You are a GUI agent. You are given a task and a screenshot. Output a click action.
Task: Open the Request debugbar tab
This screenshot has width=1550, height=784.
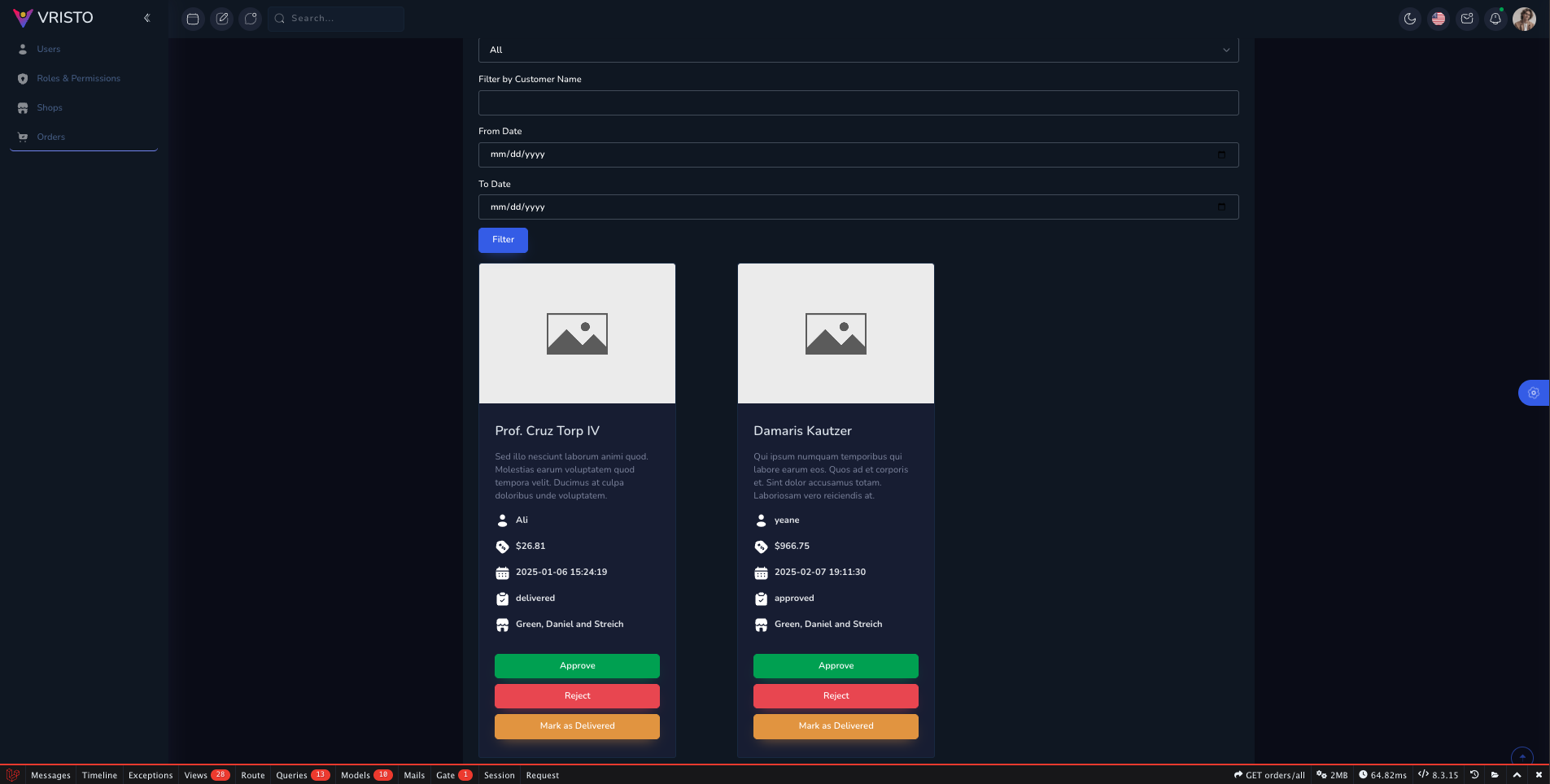tap(543, 776)
